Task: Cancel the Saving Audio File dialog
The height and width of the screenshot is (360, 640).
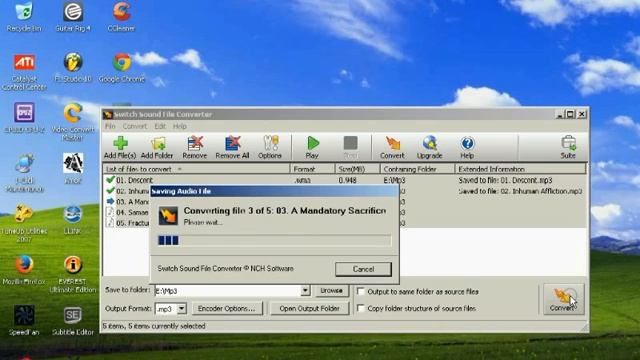Action: [x=363, y=269]
